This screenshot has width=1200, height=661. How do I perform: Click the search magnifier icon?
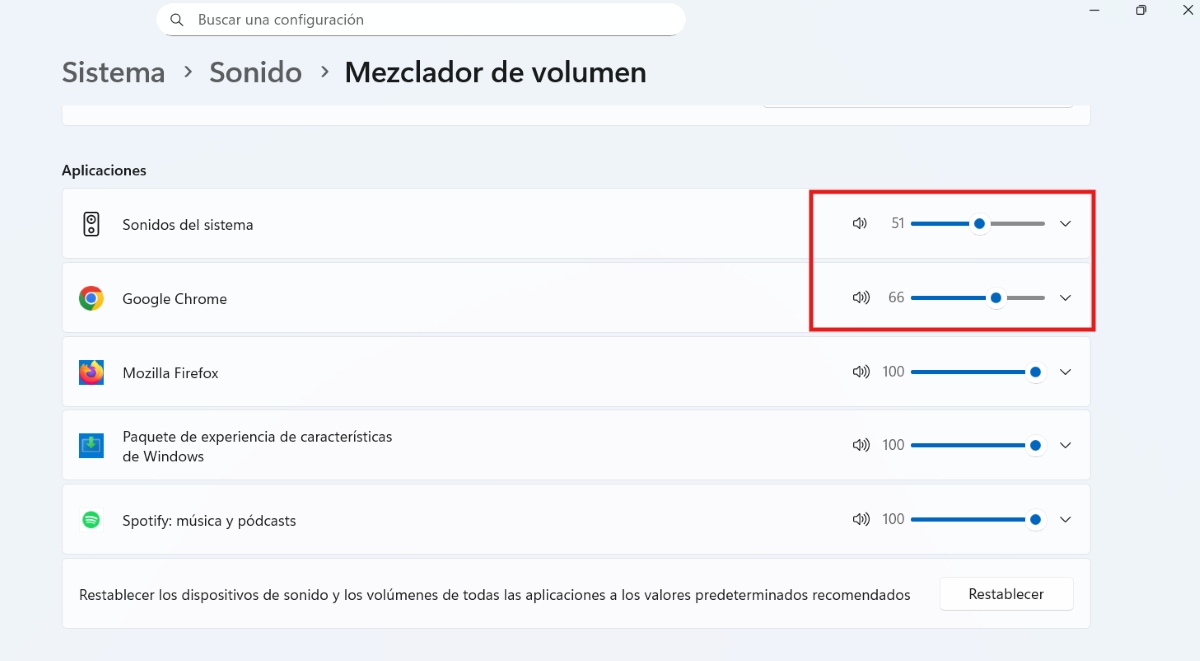pyautogui.click(x=177, y=19)
